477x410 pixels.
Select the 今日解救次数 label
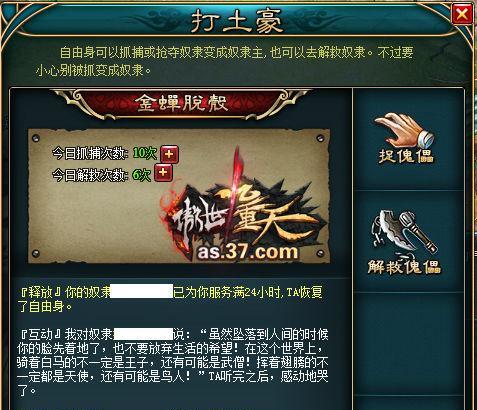coord(90,175)
